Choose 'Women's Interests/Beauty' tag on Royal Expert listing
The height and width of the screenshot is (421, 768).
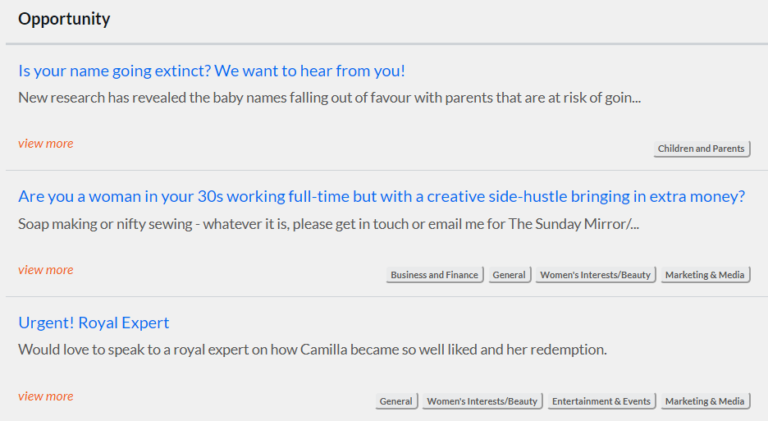coord(482,401)
